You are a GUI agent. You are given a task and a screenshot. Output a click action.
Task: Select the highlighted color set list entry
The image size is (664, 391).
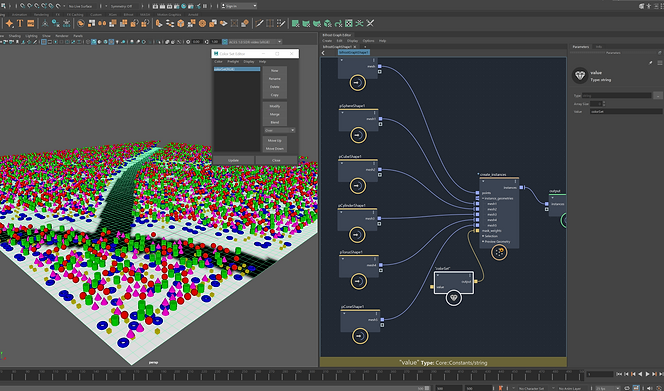pos(237,69)
